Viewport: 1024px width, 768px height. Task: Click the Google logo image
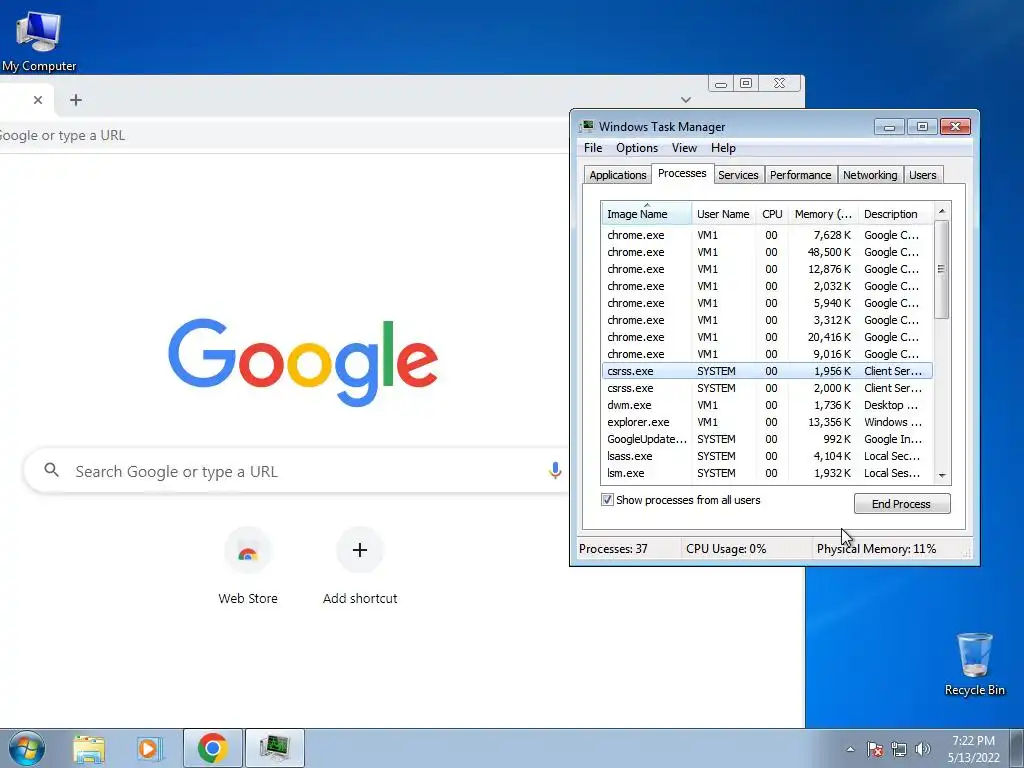(303, 361)
